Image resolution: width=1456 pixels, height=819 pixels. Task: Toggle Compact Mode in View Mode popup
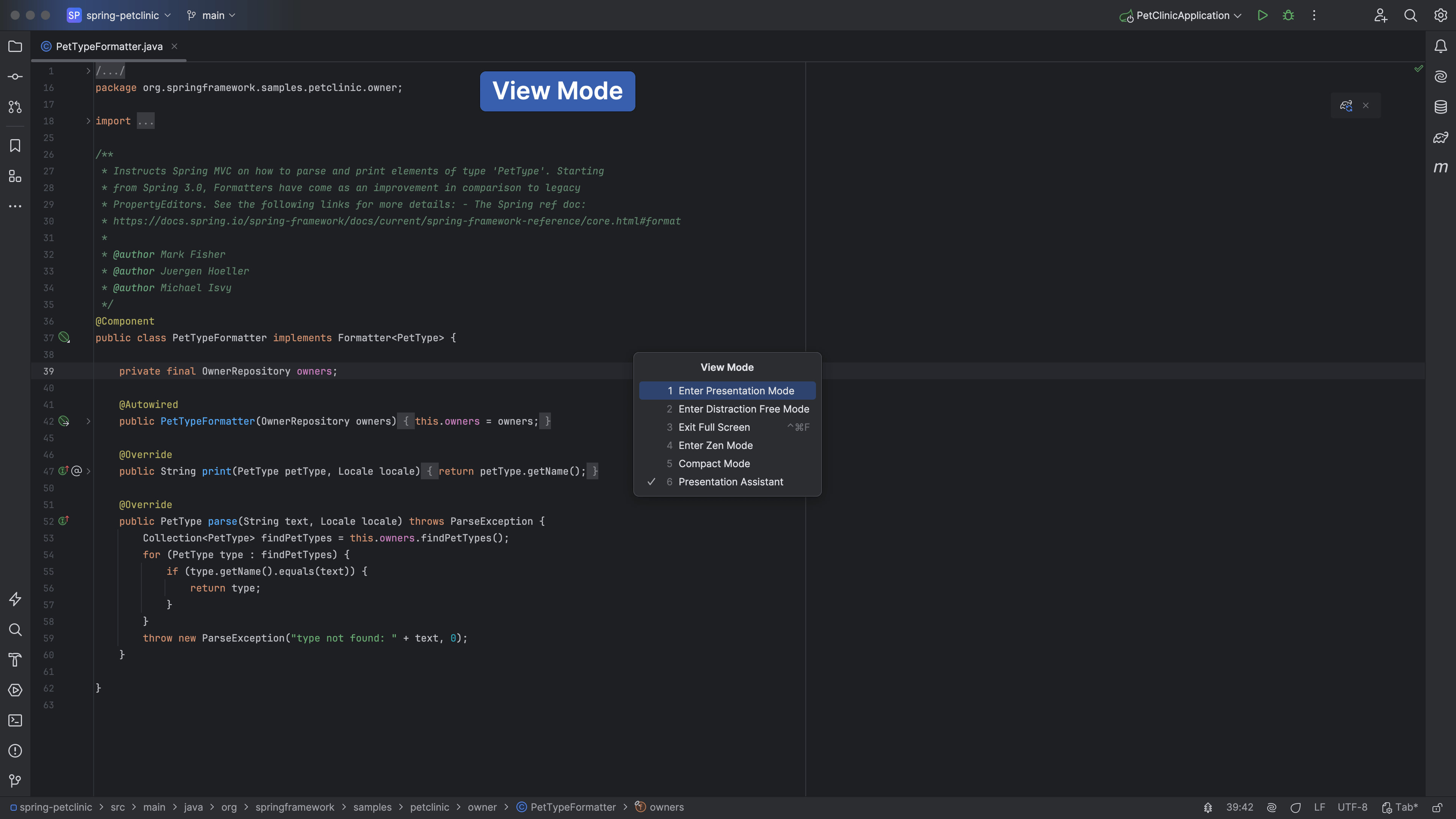(x=714, y=463)
